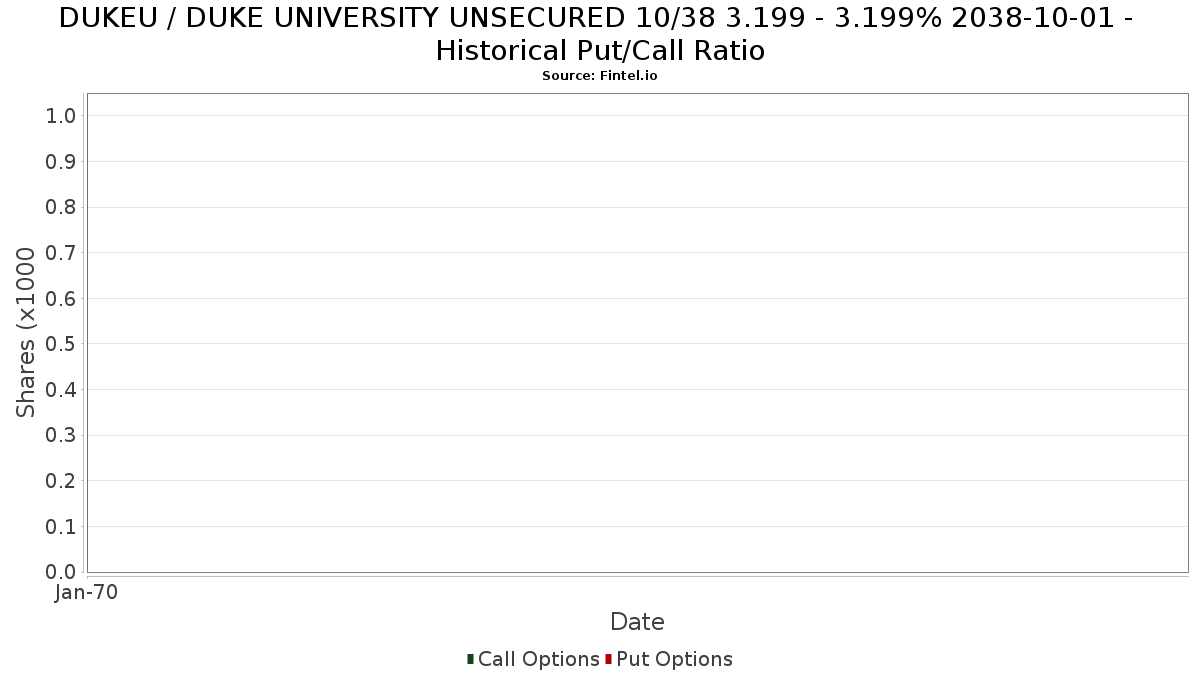Click the 0.4 y-axis tick label
The image size is (1200, 675).
pos(61,390)
